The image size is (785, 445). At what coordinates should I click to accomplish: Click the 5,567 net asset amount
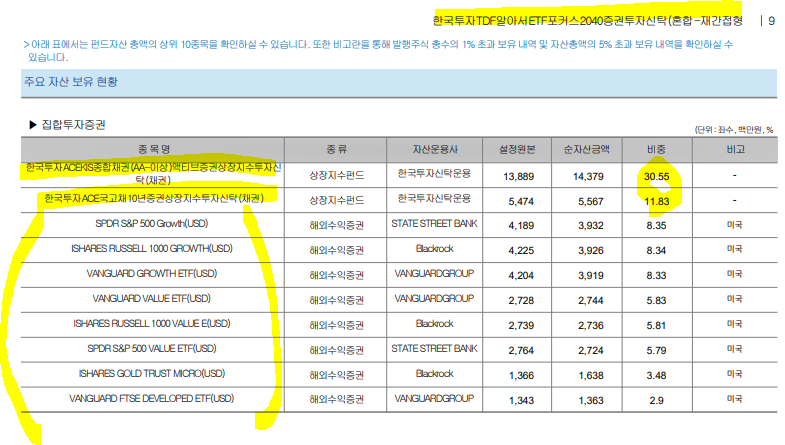[x=591, y=201]
